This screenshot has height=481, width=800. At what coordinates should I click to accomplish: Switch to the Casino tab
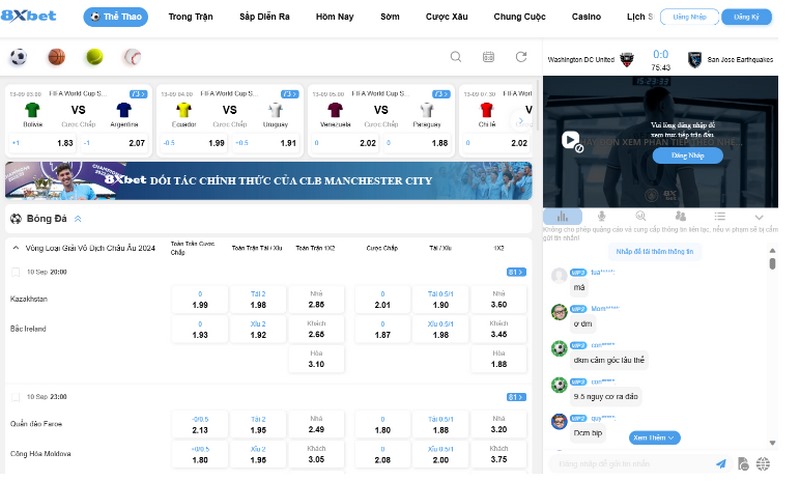[x=586, y=17]
